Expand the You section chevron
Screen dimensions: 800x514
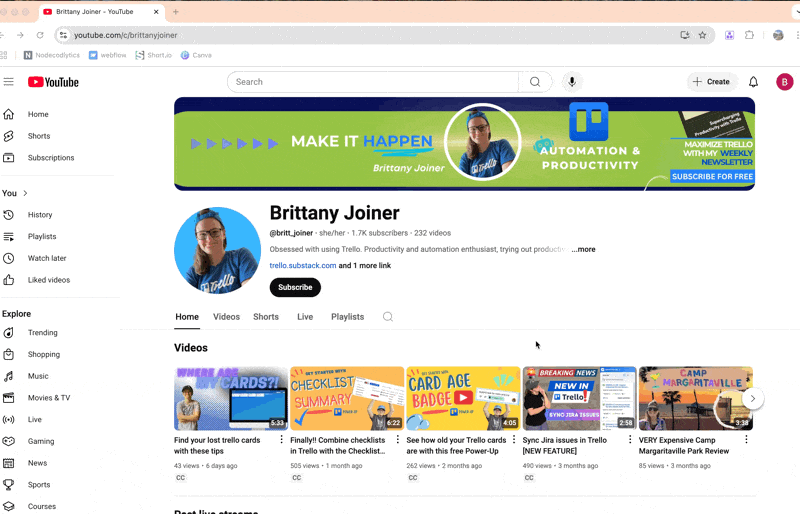point(25,193)
